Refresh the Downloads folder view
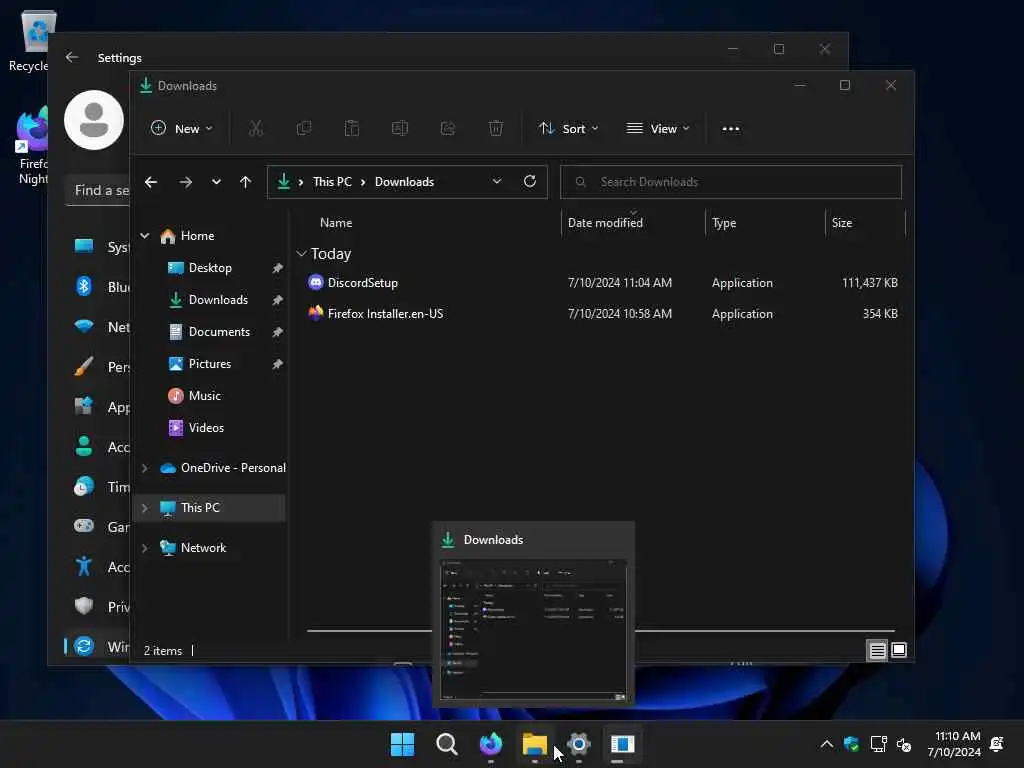This screenshot has width=1024, height=768. 530,182
